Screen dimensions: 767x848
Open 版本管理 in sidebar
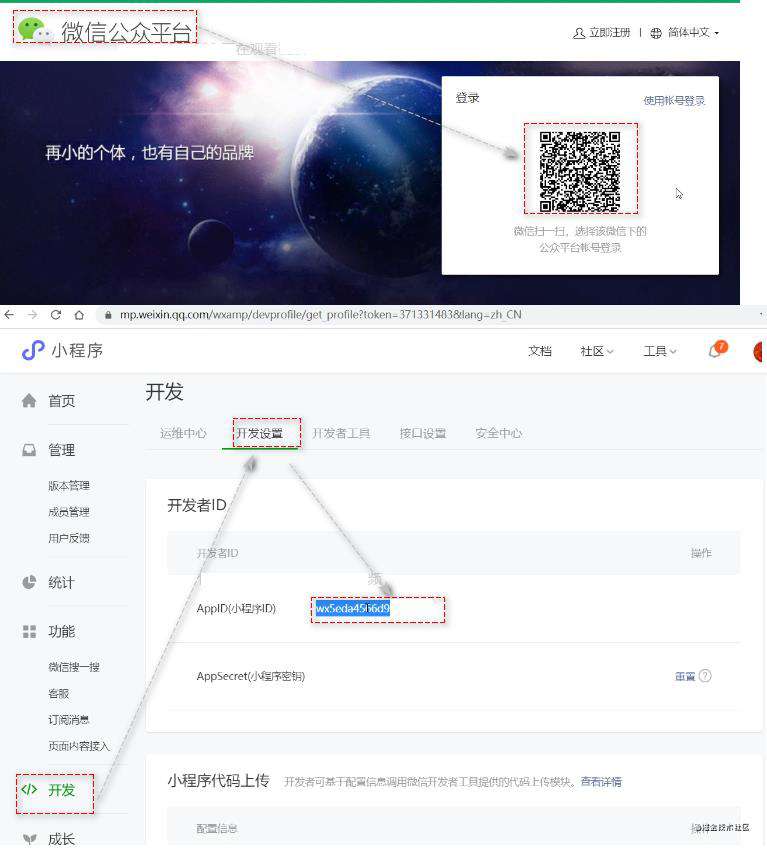point(69,486)
